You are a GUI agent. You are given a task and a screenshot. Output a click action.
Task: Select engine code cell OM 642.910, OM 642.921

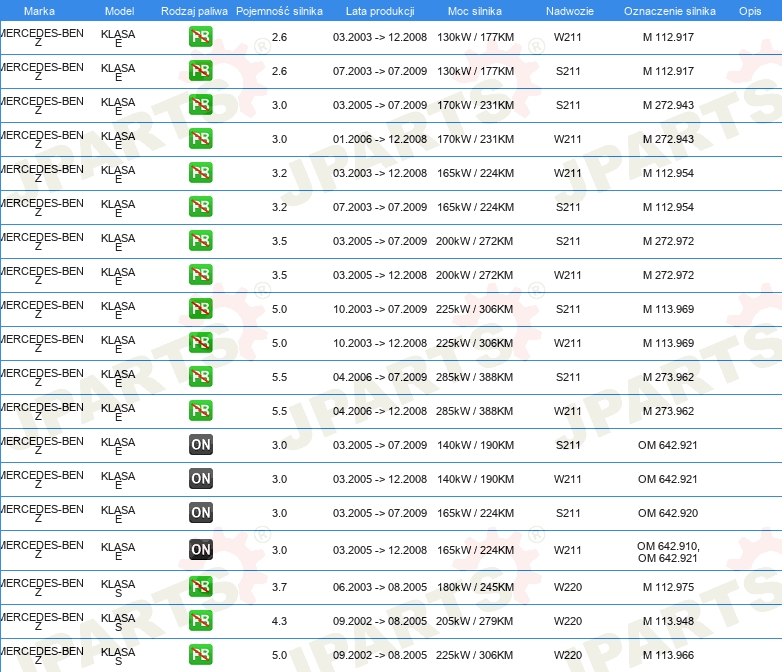coord(668,552)
